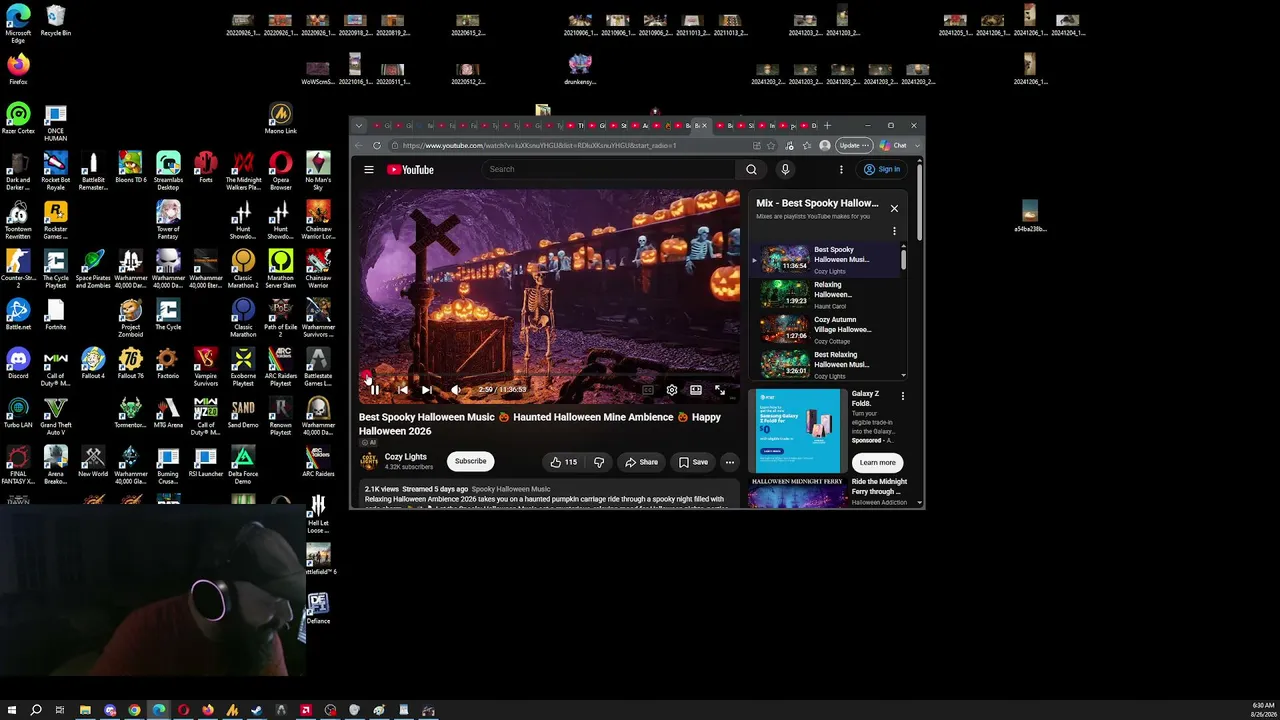Image resolution: width=1280 pixels, height=720 pixels.
Task: Select No Man's Sky desktop icon
Action: [x=318, y=170]
